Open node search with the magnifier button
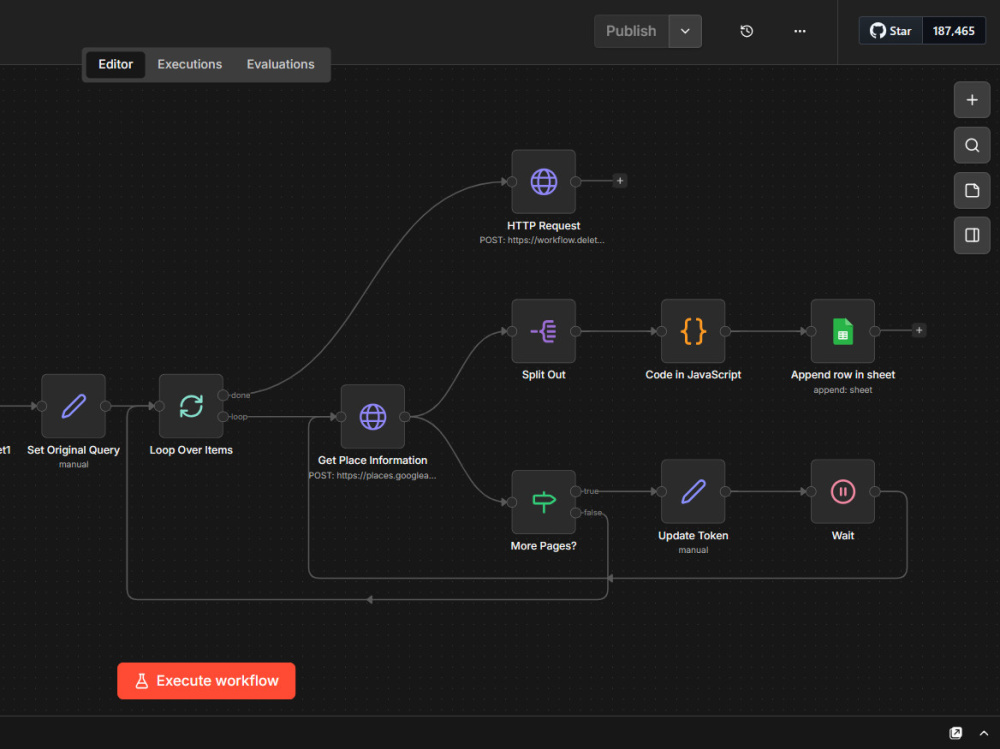1000x749 pixels. click(971, 145)
